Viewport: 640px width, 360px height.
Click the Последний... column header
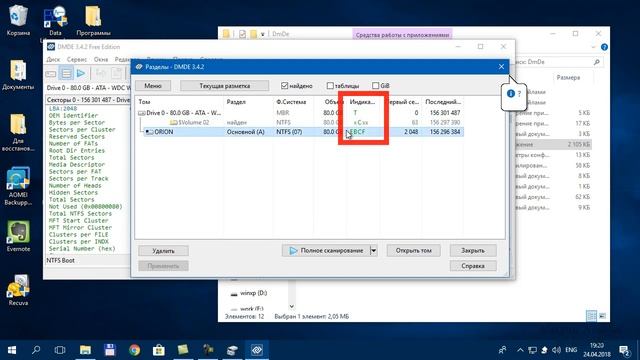coord(443,102)
